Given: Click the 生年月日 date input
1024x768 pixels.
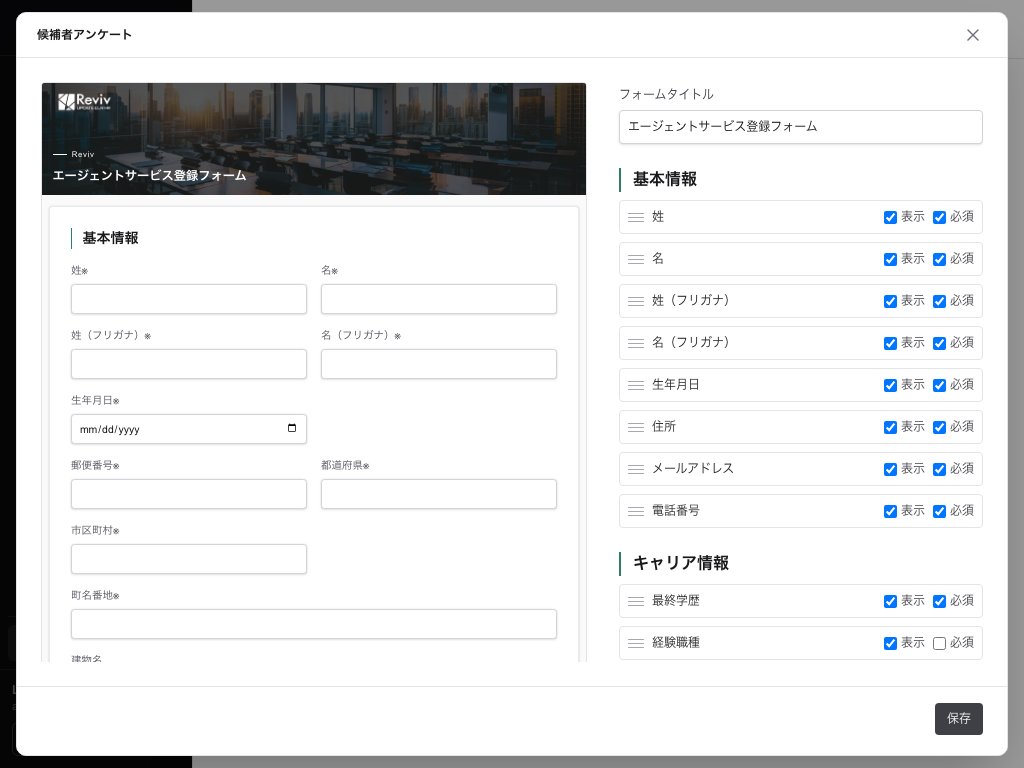Looking at the screenshot, I should [x=189, y=429].
